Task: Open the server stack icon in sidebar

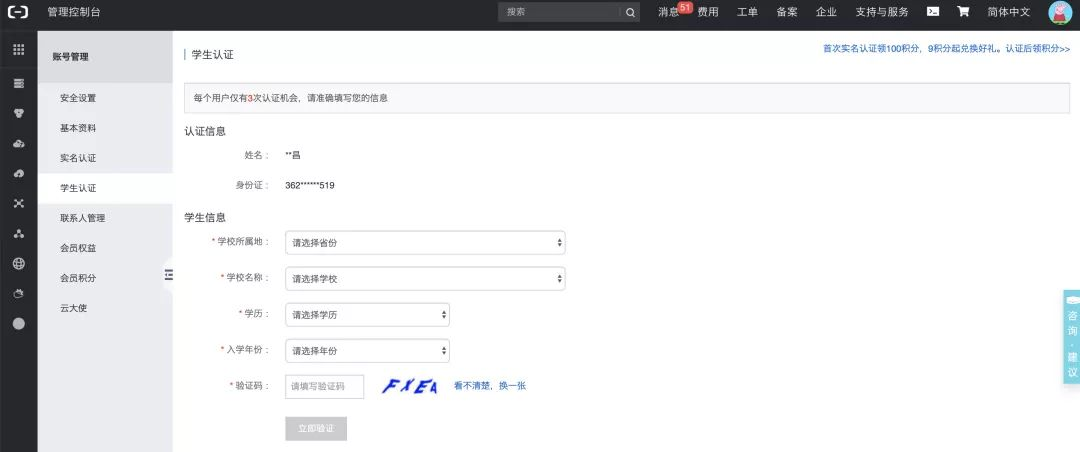Action: pos(19,83)
